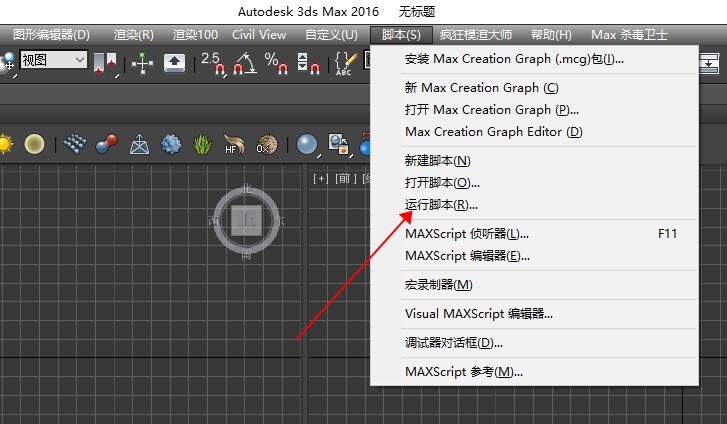Click the [前] viewport view label
Image resolution: width=727 pixels, height=424 pixels.
(x=345, y=179)
